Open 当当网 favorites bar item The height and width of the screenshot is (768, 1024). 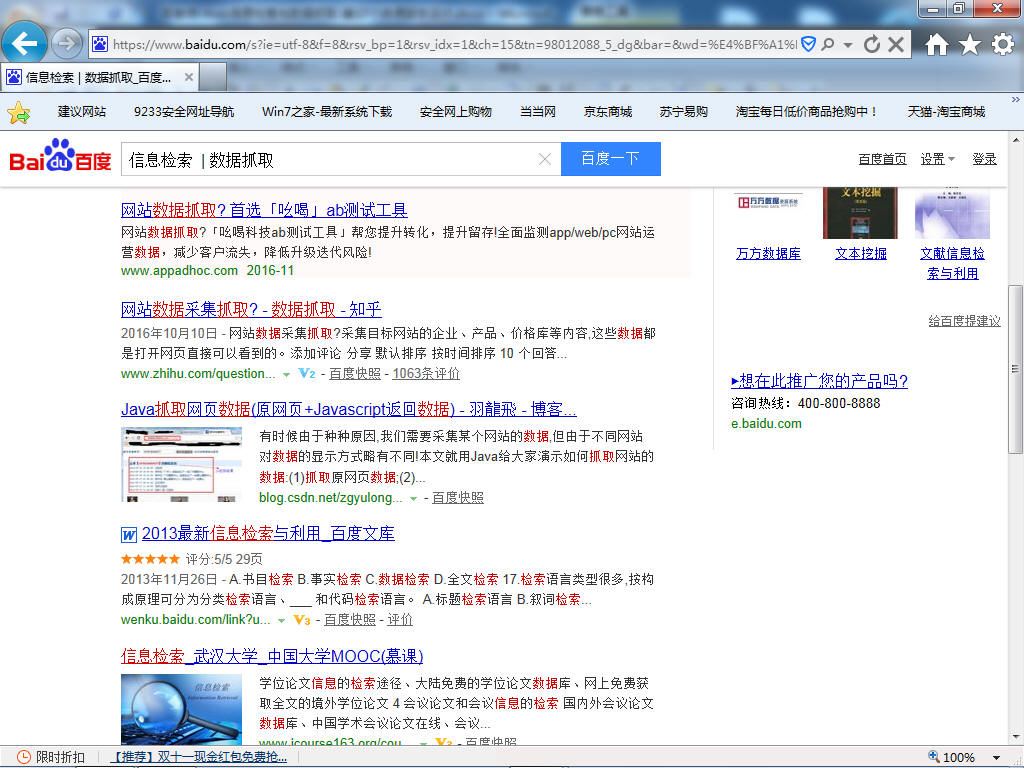[537, 112]
